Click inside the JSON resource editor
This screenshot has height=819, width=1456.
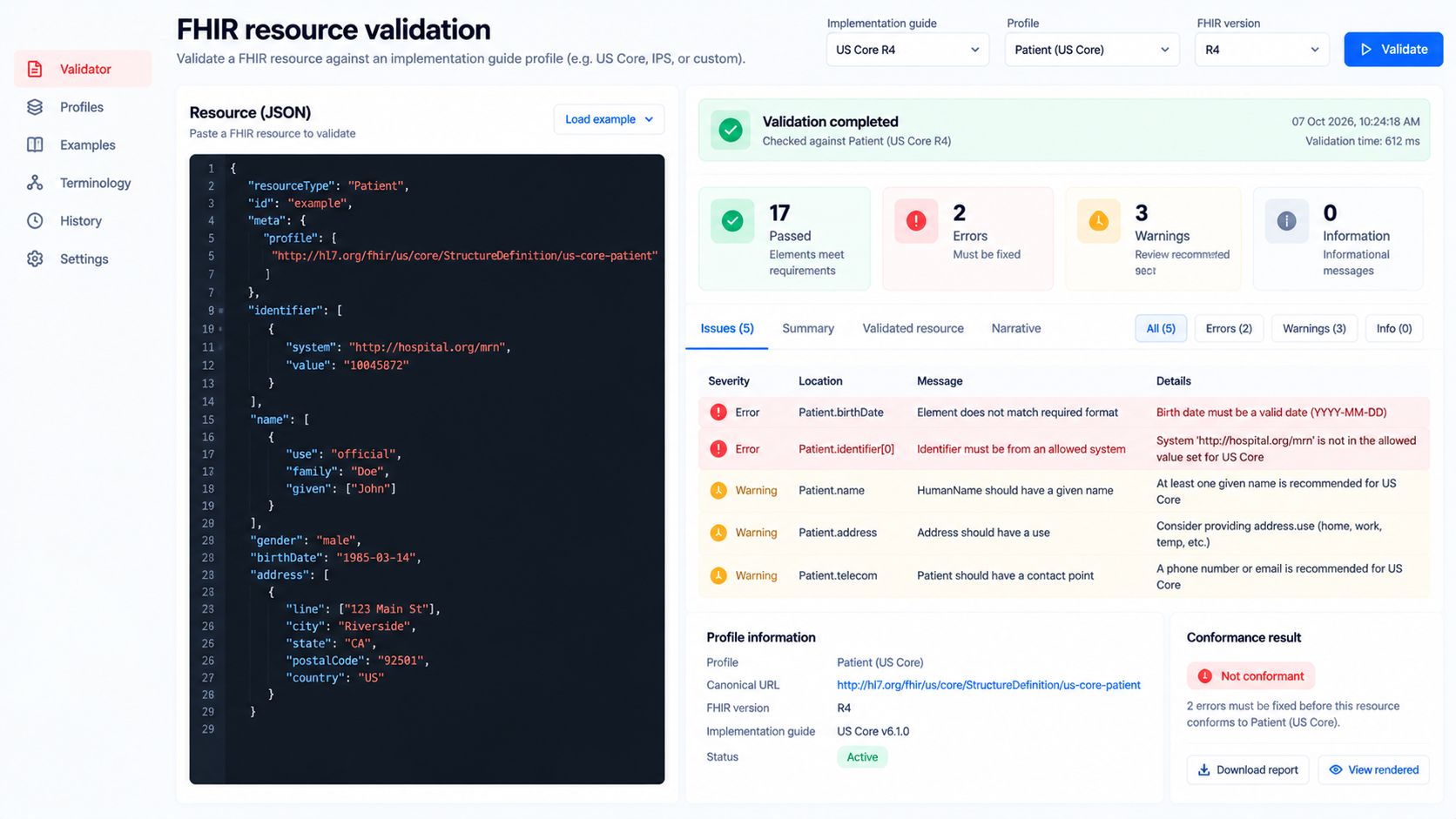(x=427, y=469)
